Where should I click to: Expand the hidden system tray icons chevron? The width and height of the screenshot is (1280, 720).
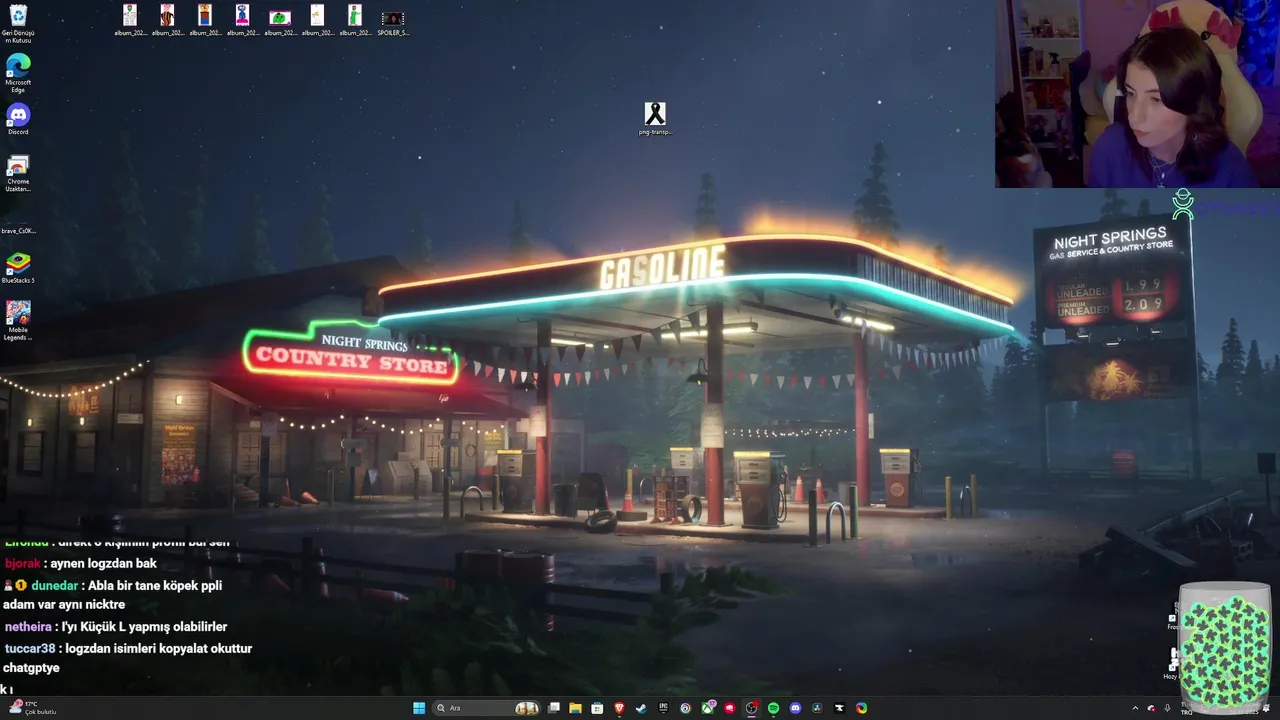click(x=1135, y=708)
